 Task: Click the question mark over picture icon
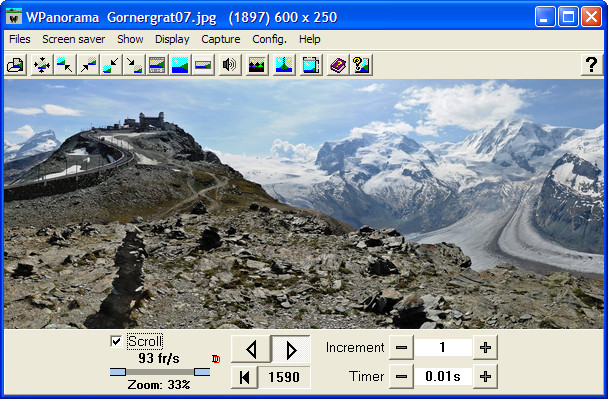coord(361,65)
